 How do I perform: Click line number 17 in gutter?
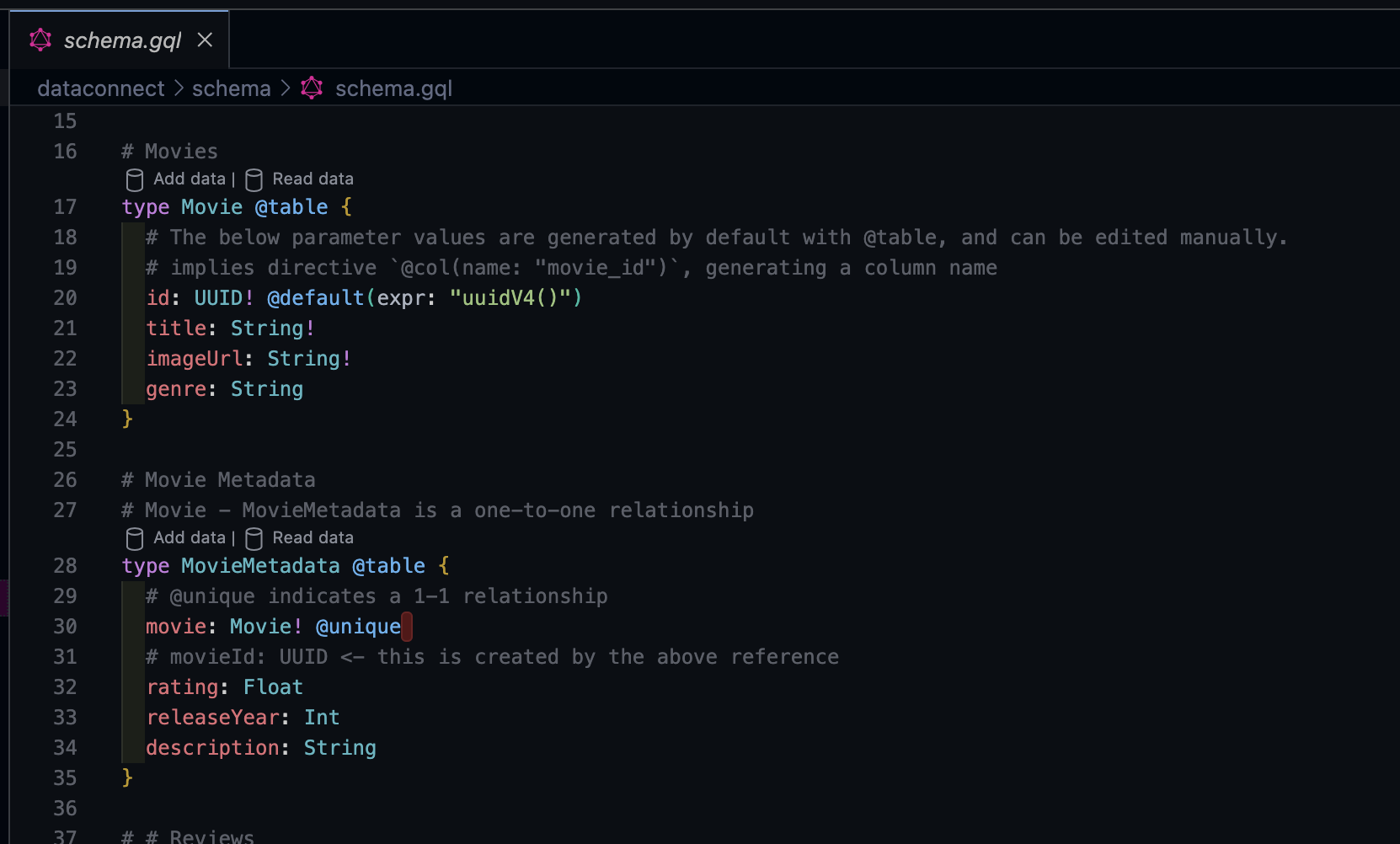pyautogui.click(x=65, y=207)
